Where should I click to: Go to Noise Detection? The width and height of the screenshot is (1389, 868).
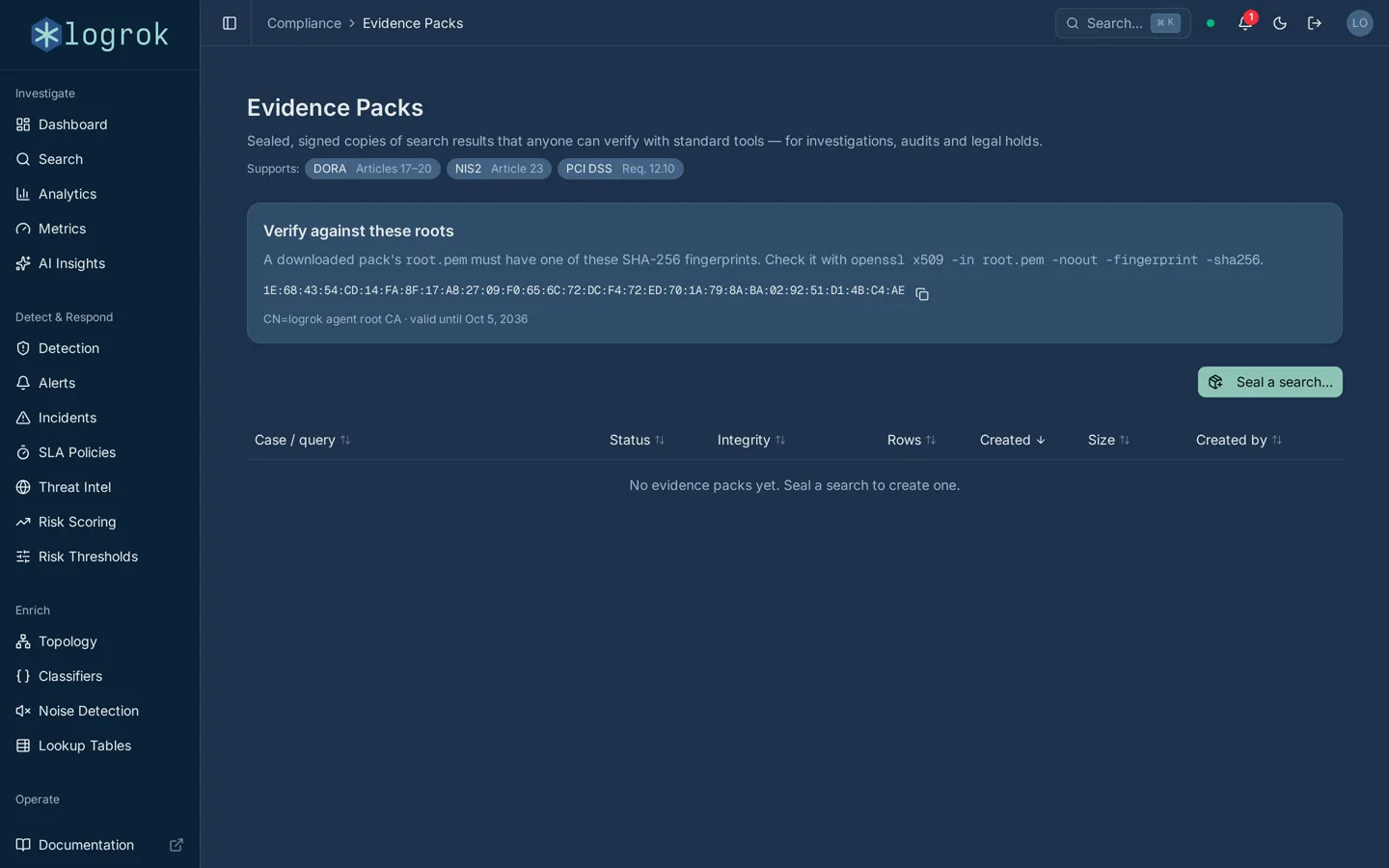click(99, 711)
